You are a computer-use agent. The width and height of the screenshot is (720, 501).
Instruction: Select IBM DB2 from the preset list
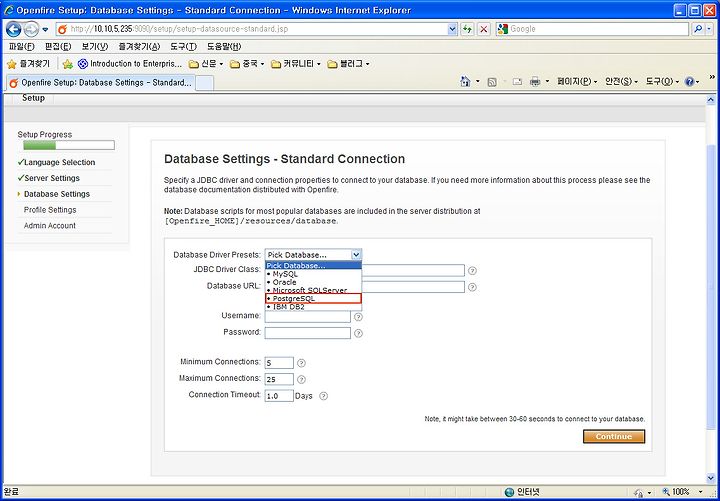coord(313,307)
